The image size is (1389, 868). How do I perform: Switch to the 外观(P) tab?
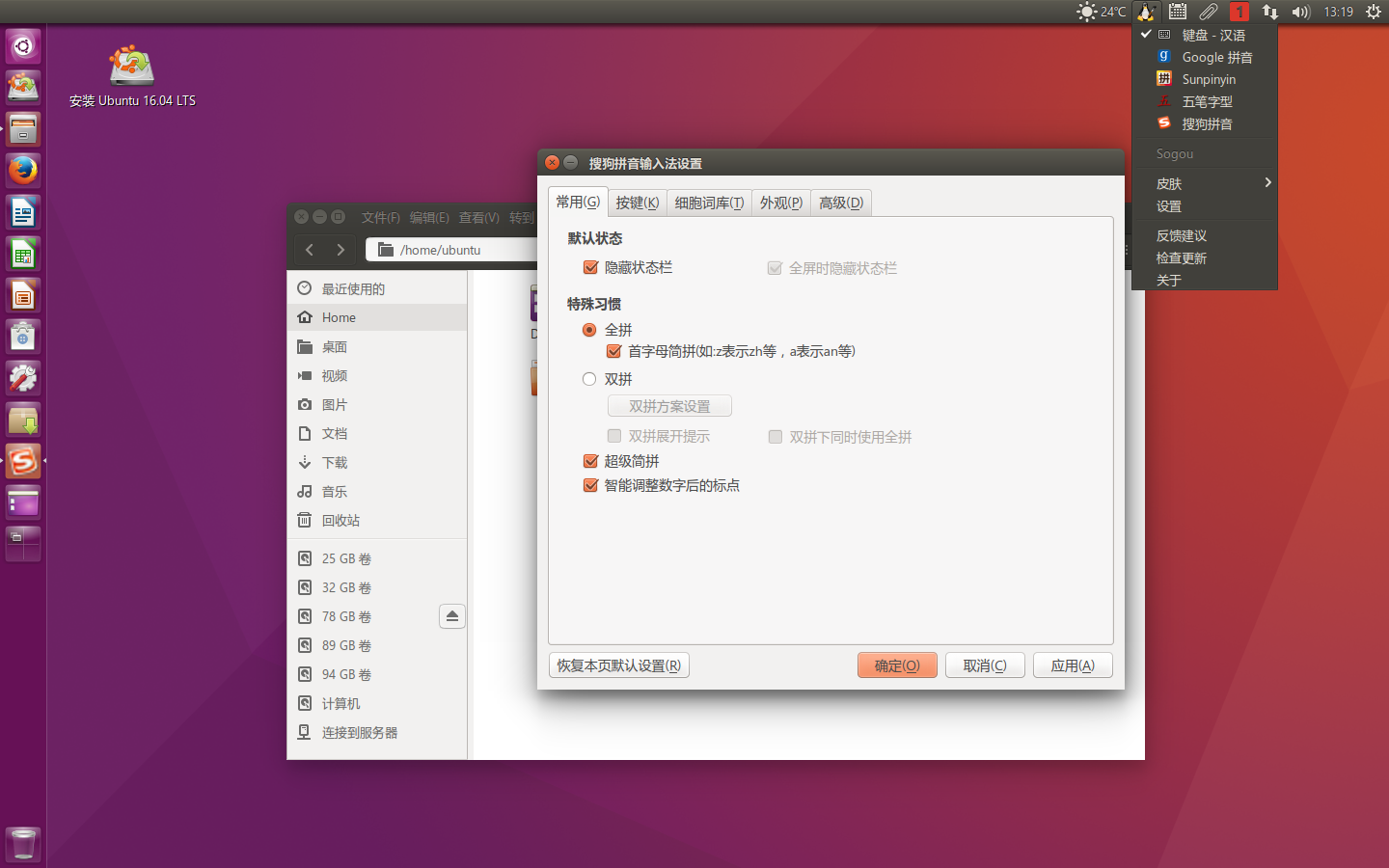coord(781,203)
